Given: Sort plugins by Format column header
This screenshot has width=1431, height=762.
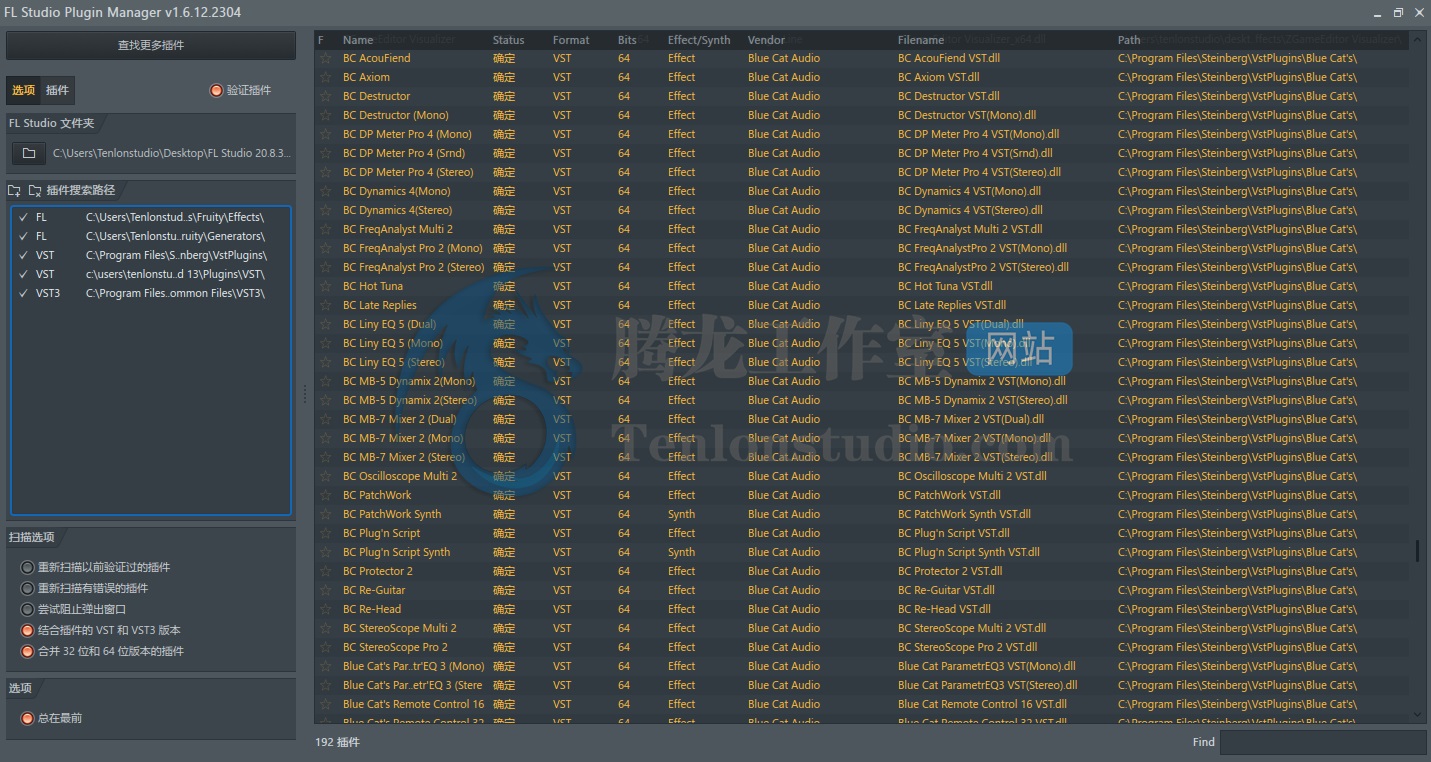Looking at the screenshot, I should pyautogui.click(x=571, y=40).
